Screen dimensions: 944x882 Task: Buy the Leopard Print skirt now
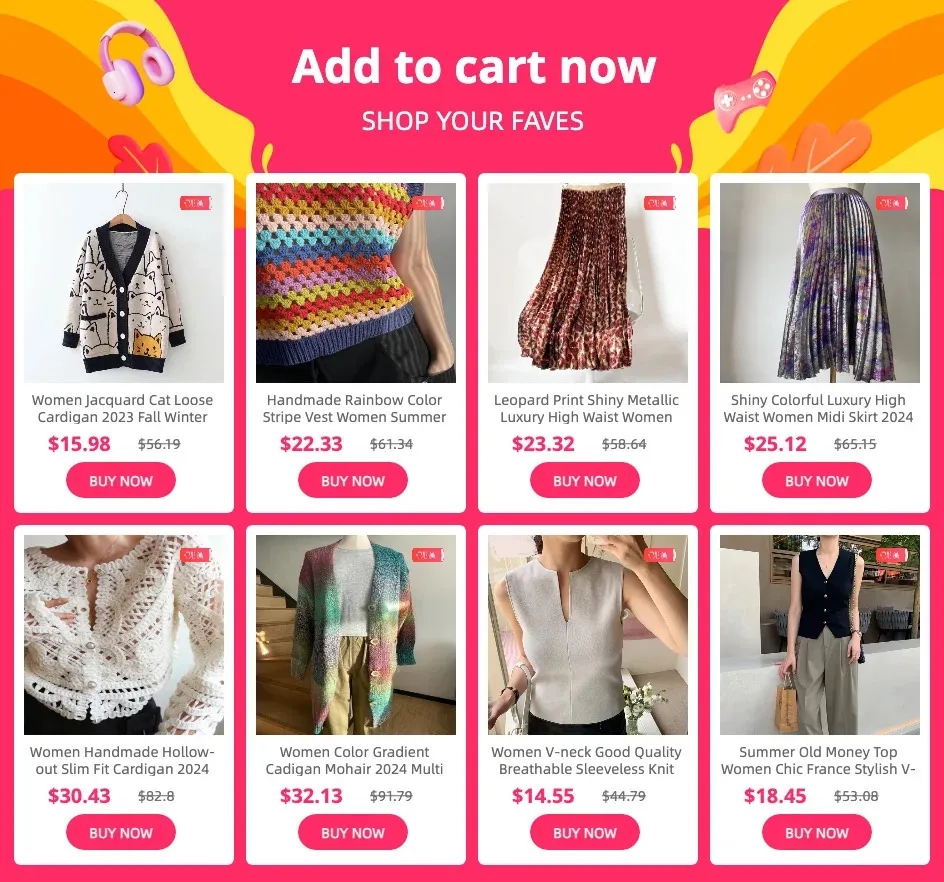(585, 480)
